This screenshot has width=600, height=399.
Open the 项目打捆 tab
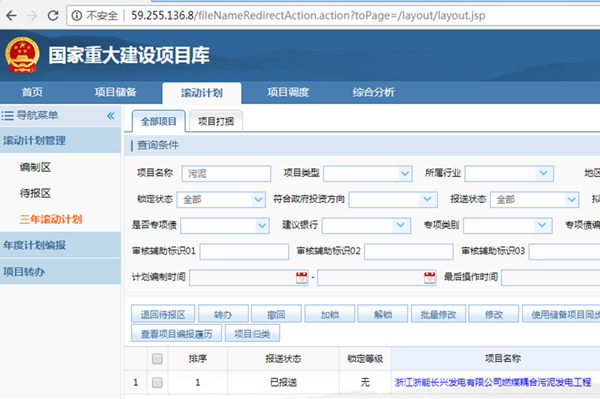tap(216, 121)
